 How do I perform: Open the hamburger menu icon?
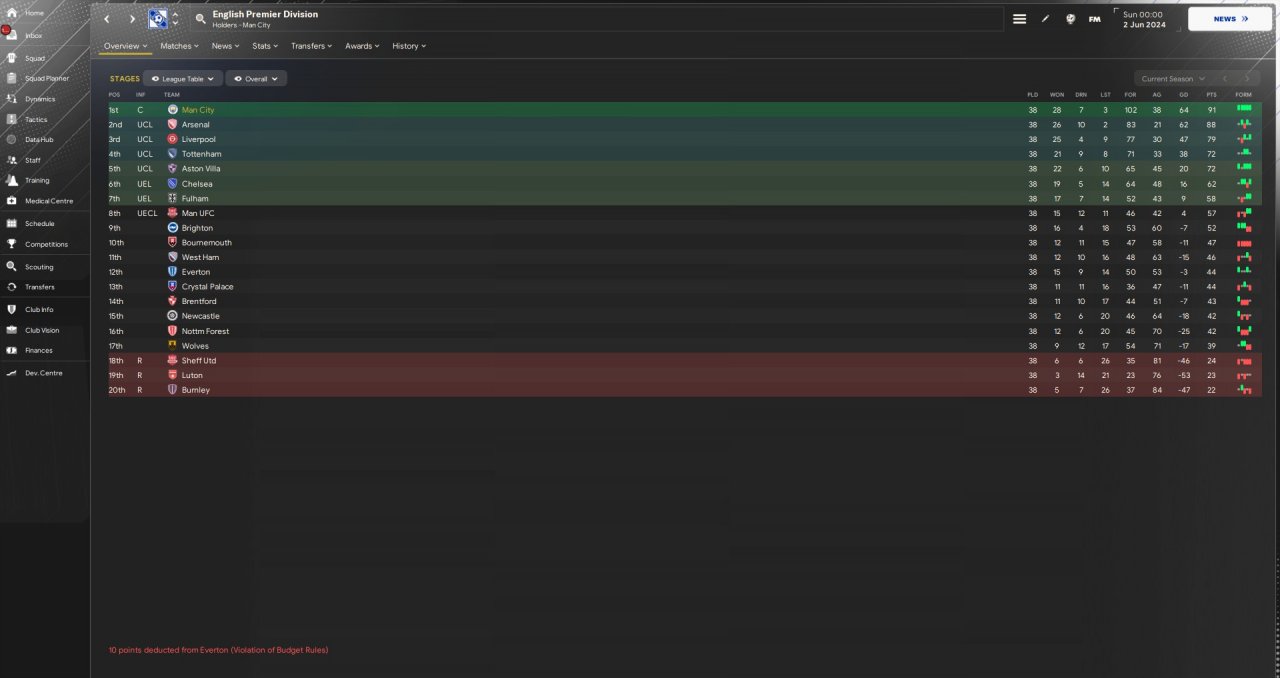click(1019, 19)
